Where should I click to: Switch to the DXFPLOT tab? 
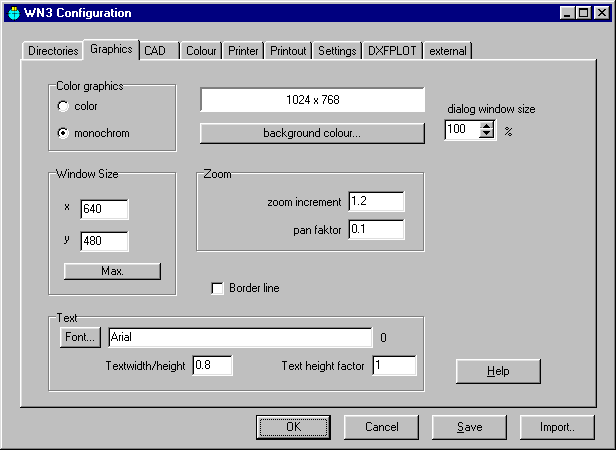(x=391, y=51)
